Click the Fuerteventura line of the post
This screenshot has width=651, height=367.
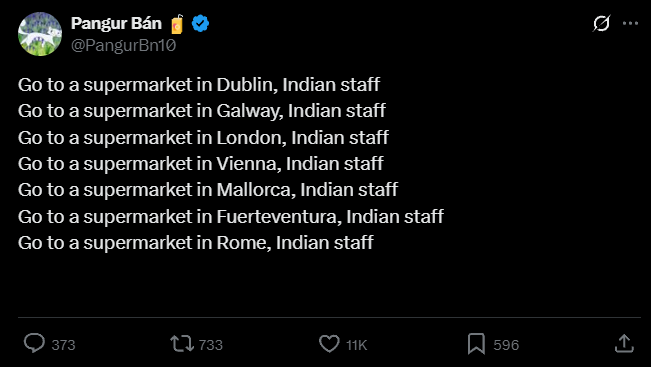[231, 216]
